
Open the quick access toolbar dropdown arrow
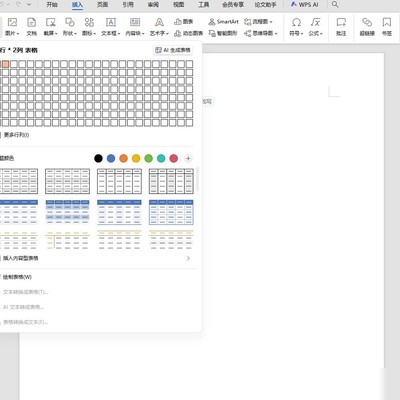click(29, 4)
